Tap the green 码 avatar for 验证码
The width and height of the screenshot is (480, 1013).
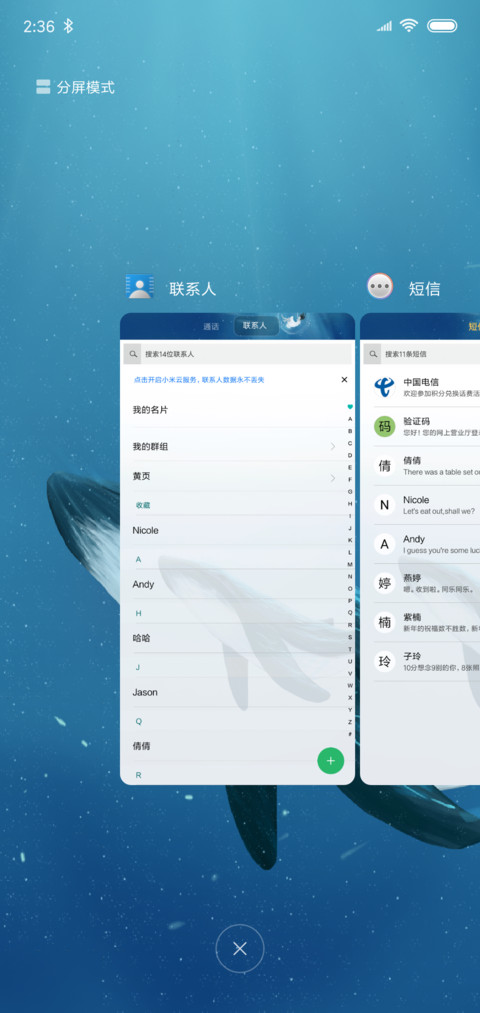384,426
